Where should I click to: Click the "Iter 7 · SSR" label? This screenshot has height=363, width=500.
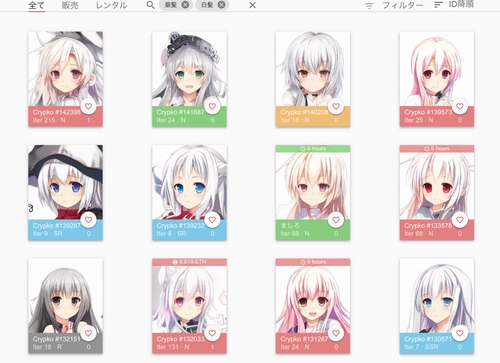[x=421, y=347]
